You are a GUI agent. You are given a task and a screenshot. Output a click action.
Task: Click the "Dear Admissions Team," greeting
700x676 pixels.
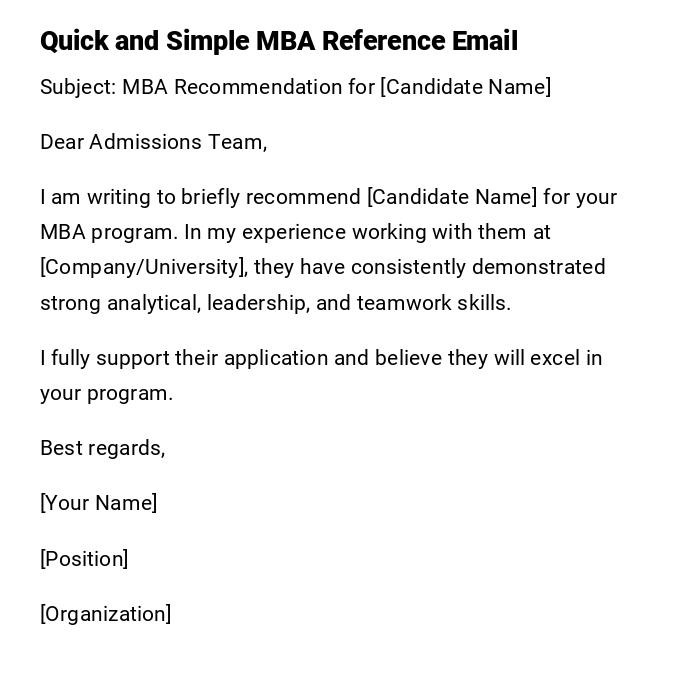coord(154,142)
